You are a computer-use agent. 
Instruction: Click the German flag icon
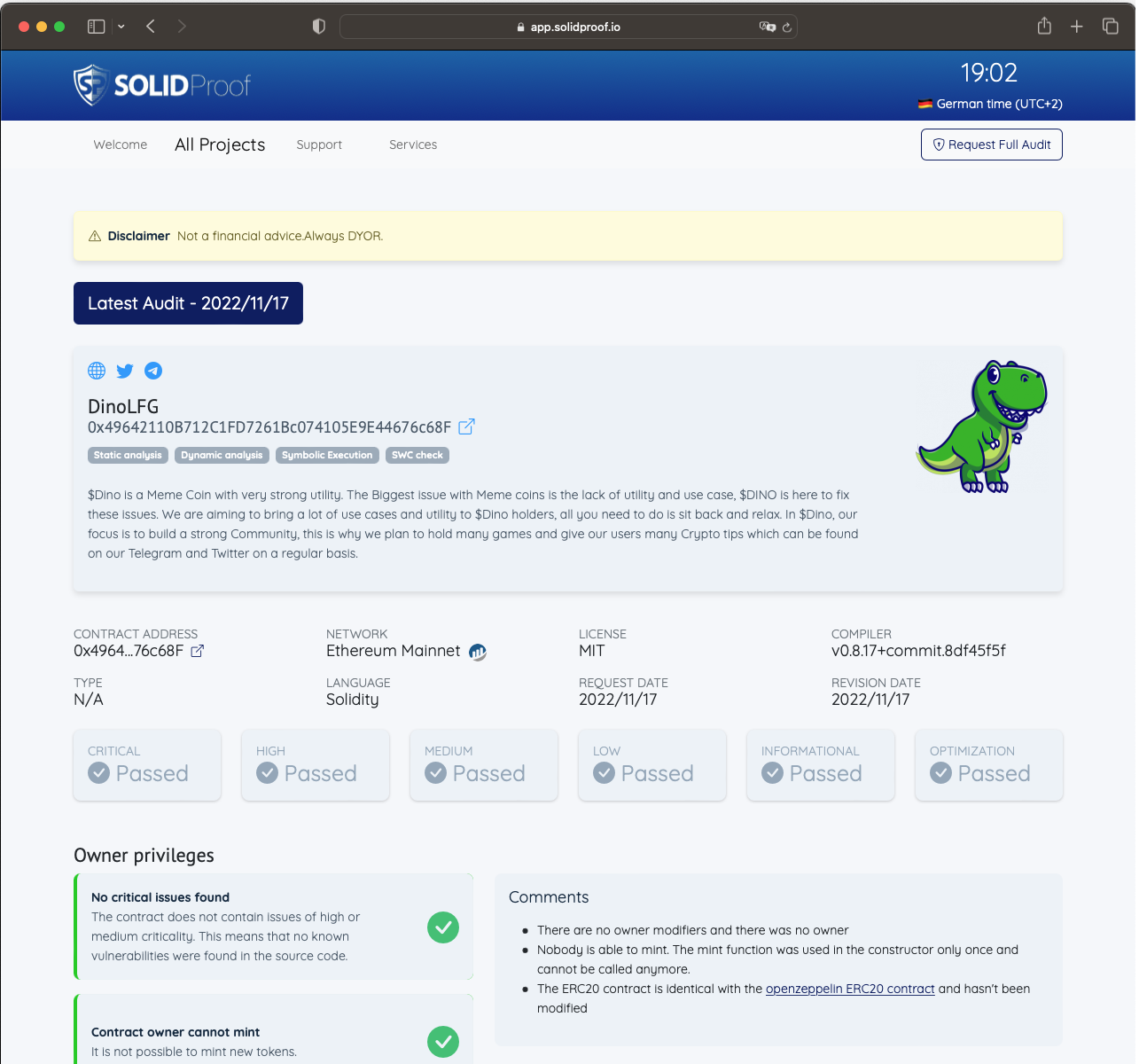point(925,104)
